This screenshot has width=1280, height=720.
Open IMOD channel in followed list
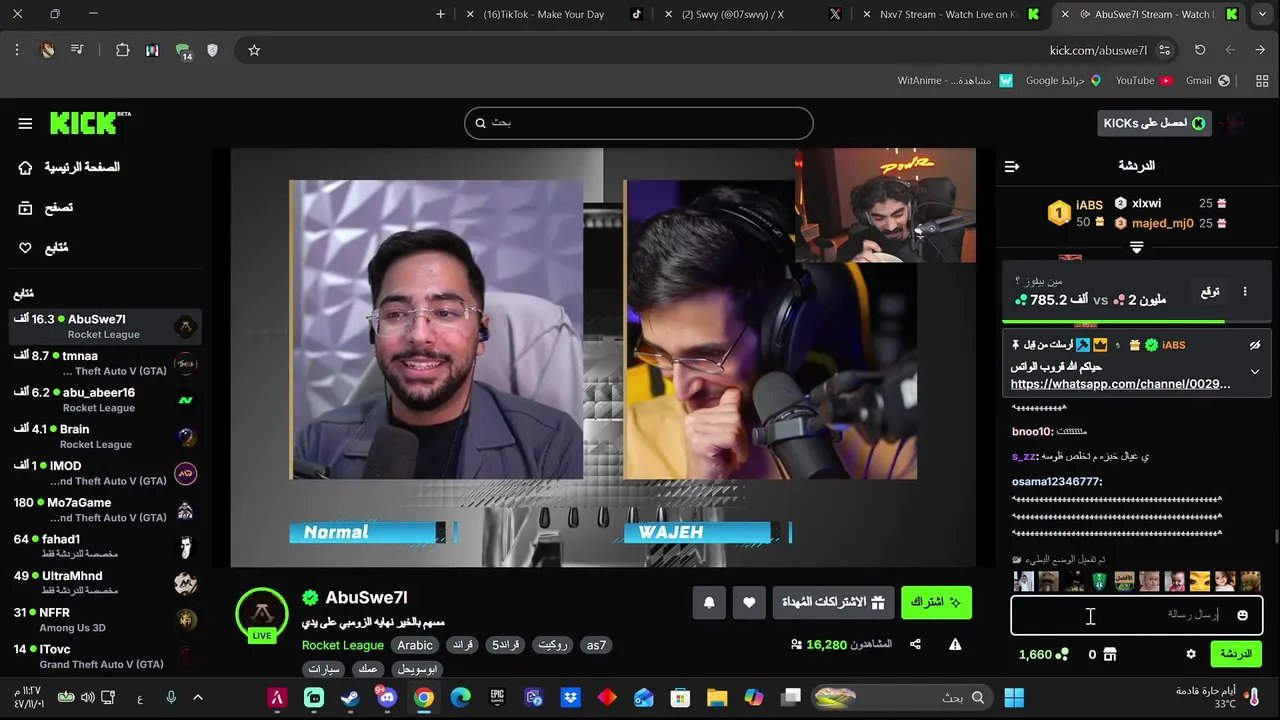click(x=105, y=473)
